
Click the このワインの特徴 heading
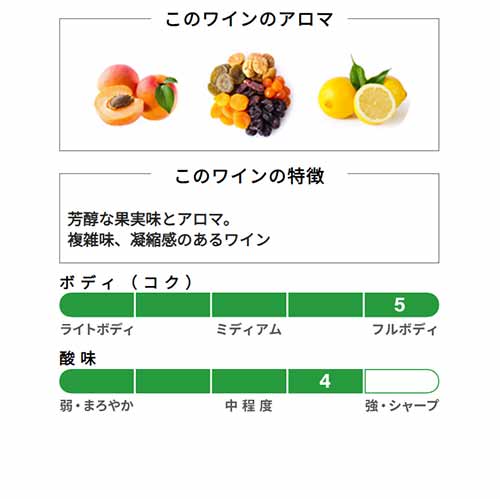(x=249, y=176)
